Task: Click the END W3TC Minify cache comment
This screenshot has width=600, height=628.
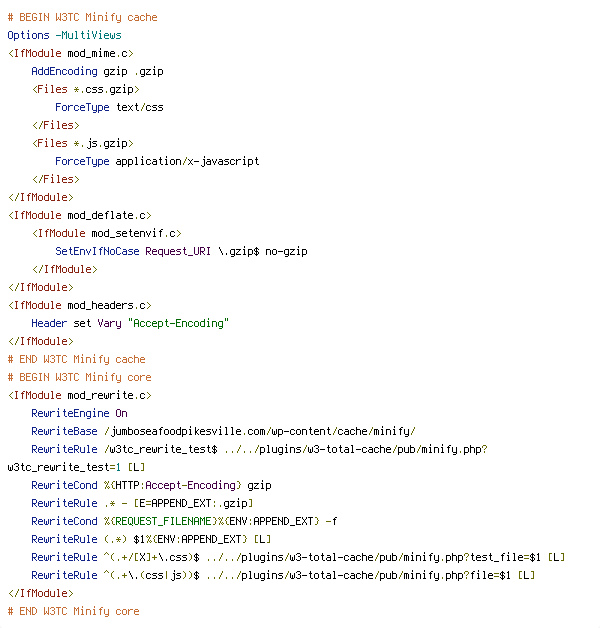Action: tap(77, 359)
